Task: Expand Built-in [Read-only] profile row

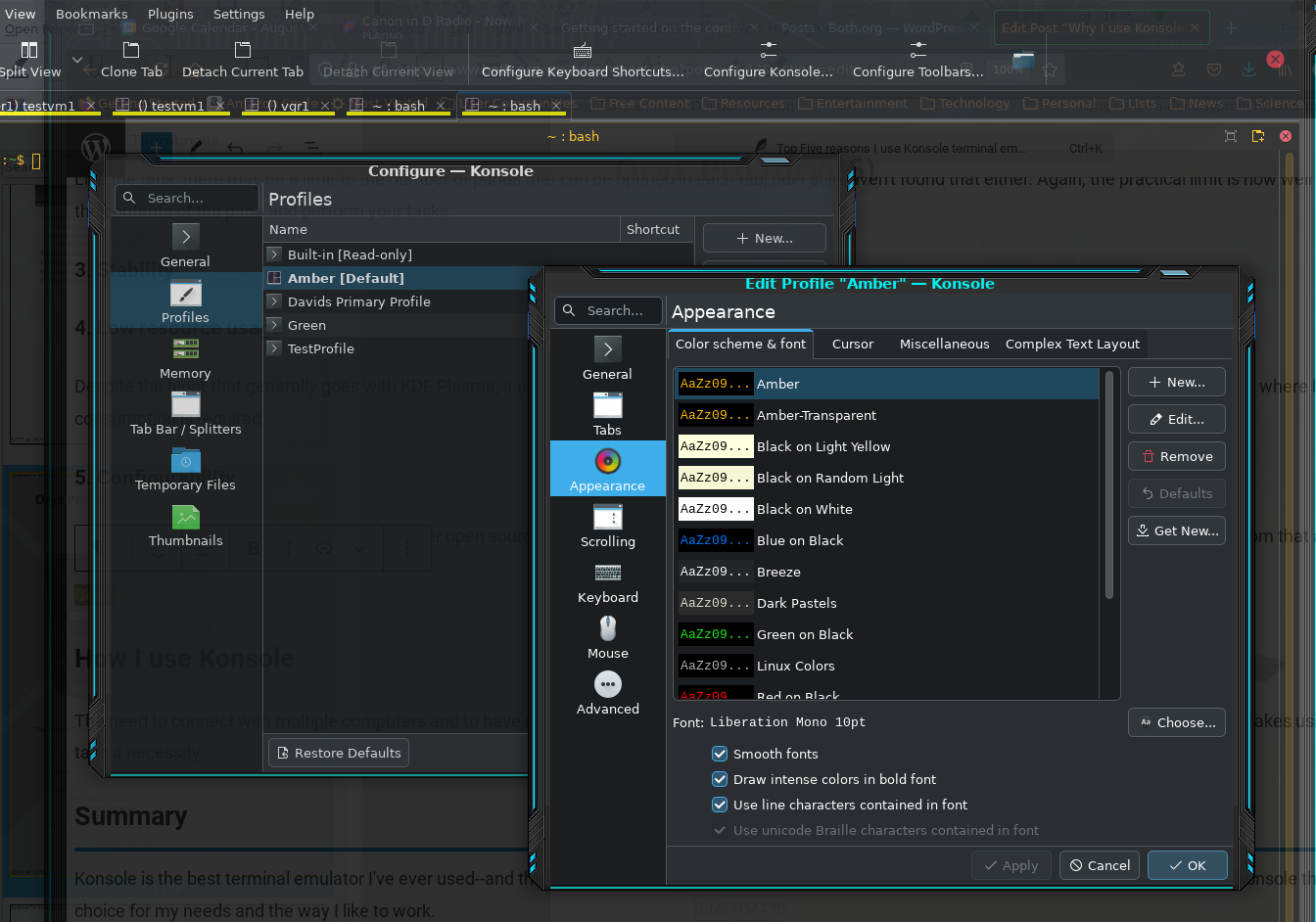Action: [x=274, y=254]
